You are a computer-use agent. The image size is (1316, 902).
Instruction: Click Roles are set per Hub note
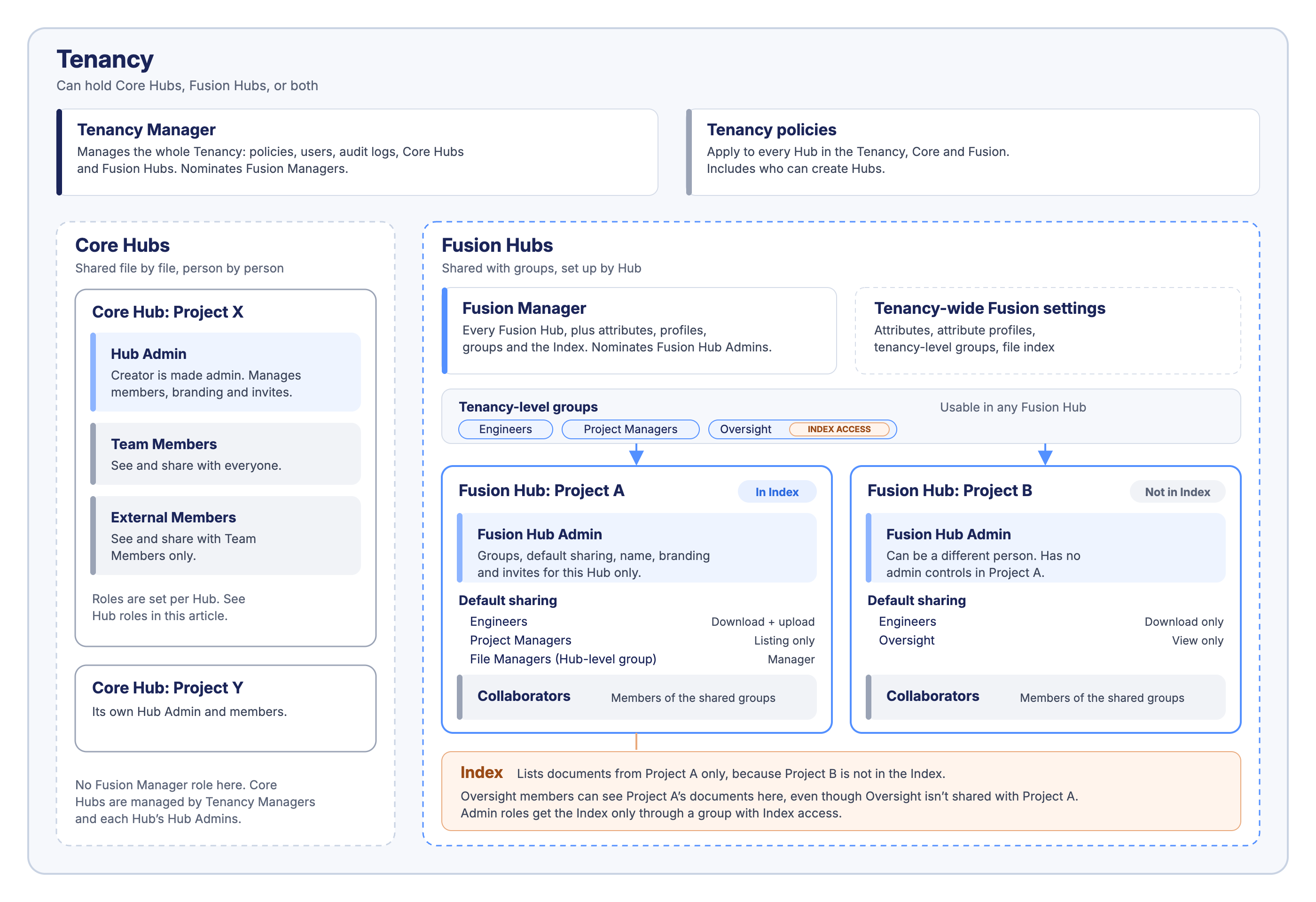click(x=168, y=607)
